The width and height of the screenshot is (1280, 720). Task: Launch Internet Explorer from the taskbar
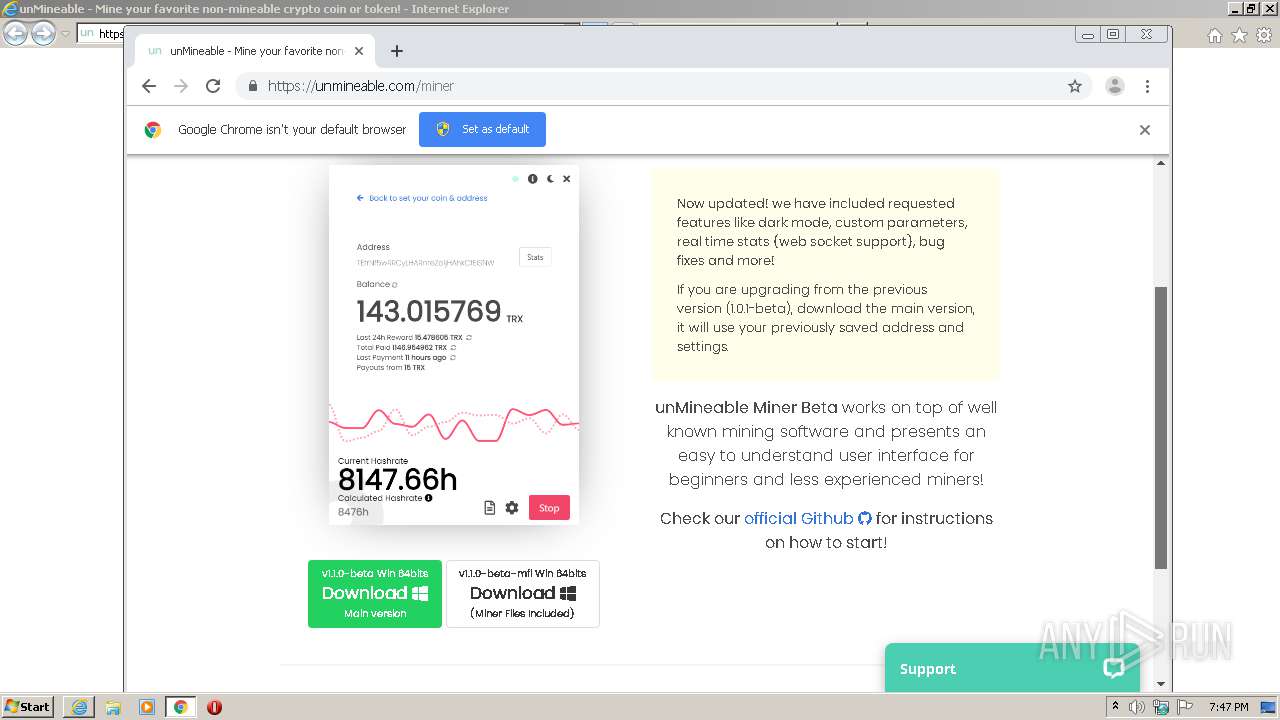point(79,707)
